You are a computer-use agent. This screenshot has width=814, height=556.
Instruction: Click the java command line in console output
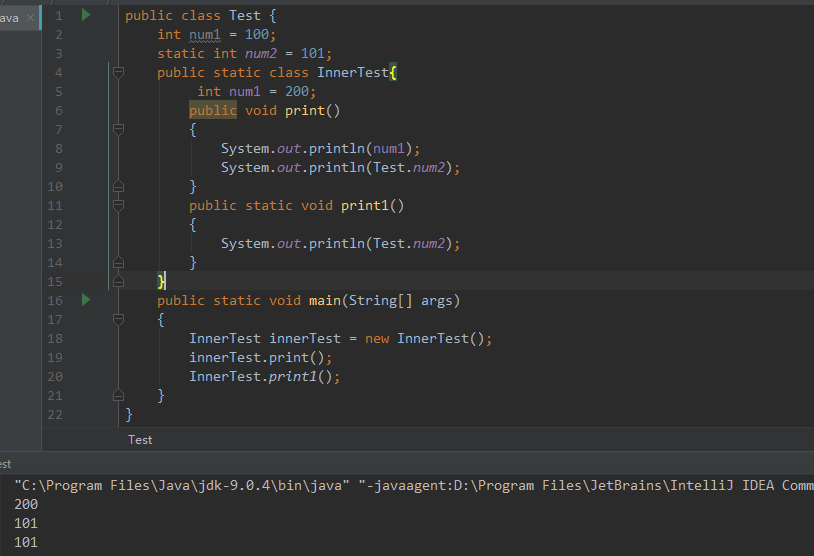click(x=414, y=485)
